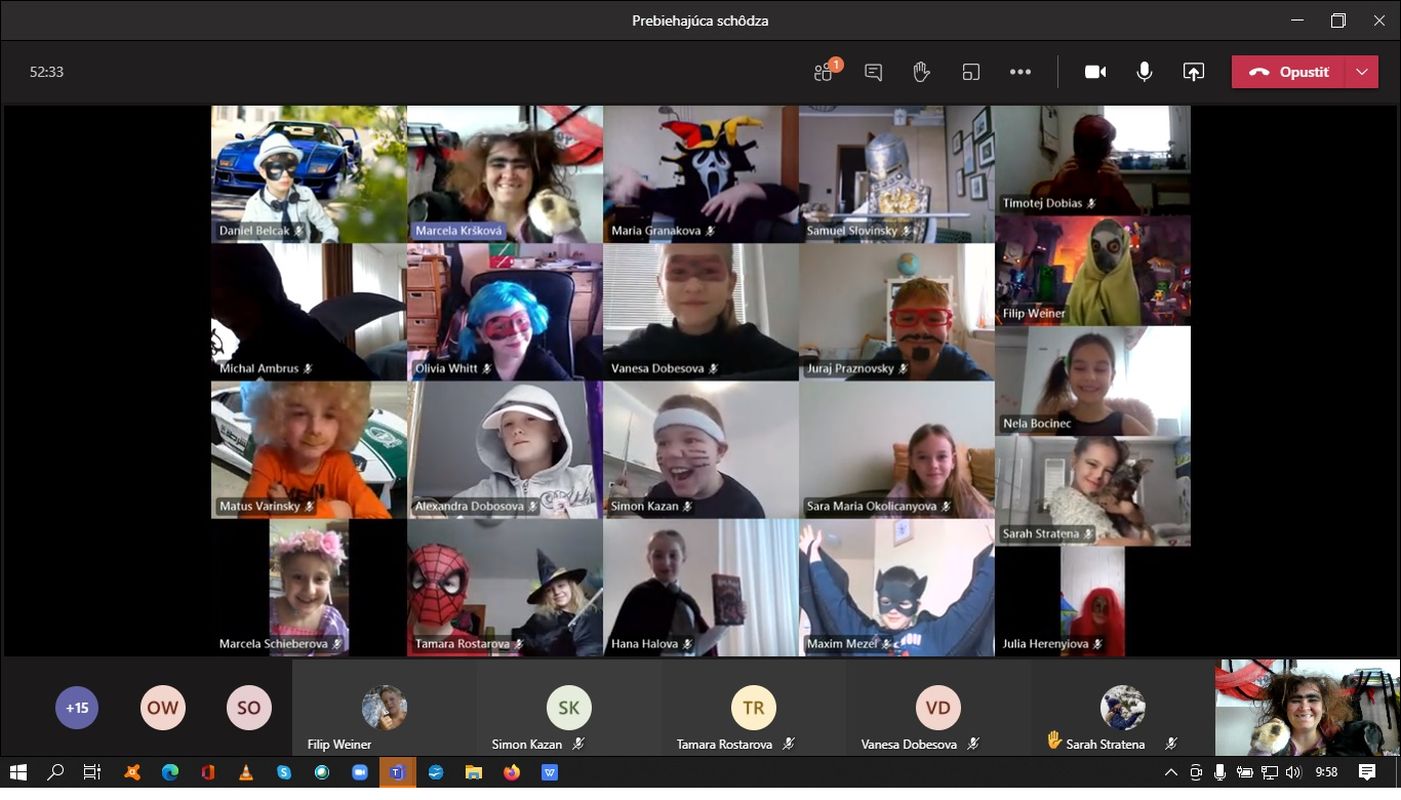The height and width of the screenshot is (800, 1401).
Task: Launch Microsoft Edge from the taskbar
Action: [170, 772]
